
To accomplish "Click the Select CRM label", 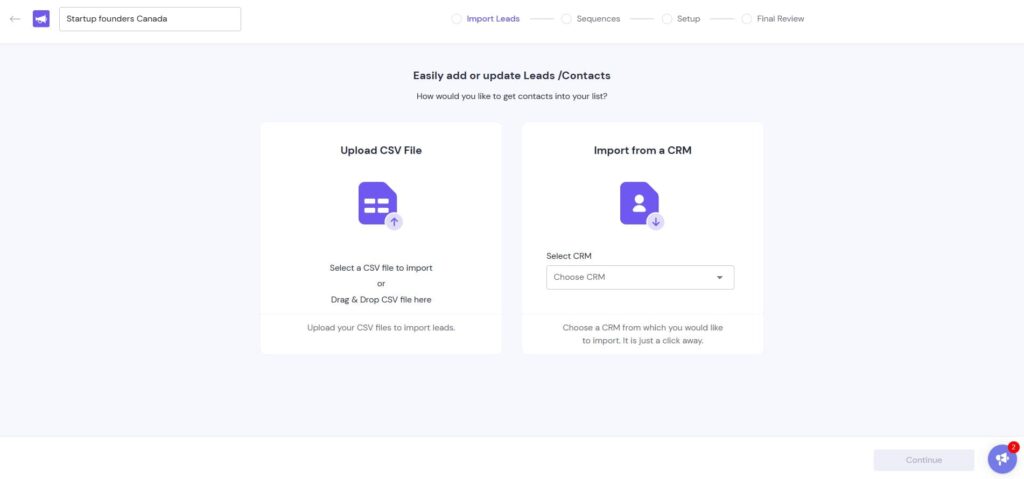I will click(x=569, y=256).
